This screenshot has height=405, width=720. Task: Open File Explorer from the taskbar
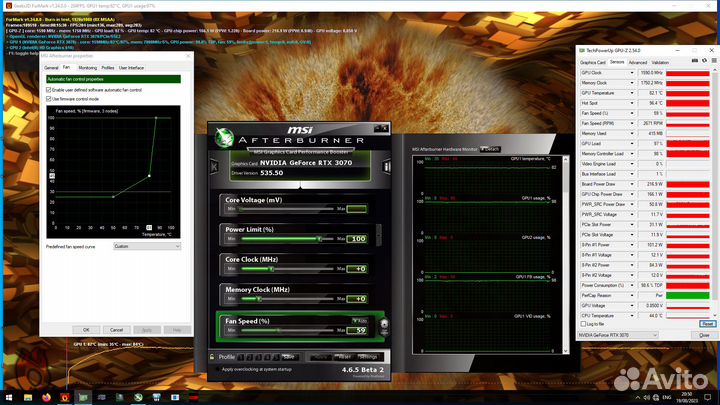pos(28,397)
